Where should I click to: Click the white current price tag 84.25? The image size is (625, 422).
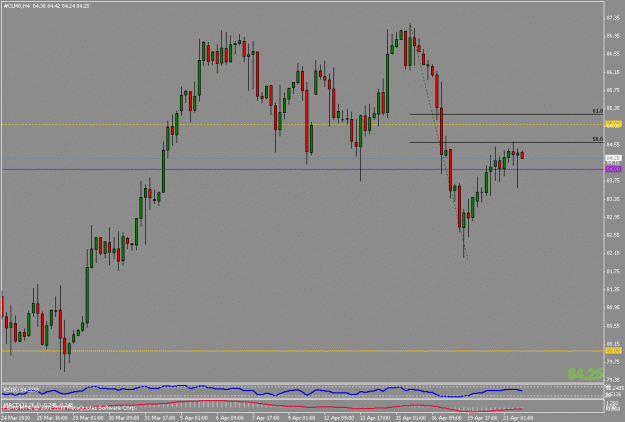click(x=613, y=158)
